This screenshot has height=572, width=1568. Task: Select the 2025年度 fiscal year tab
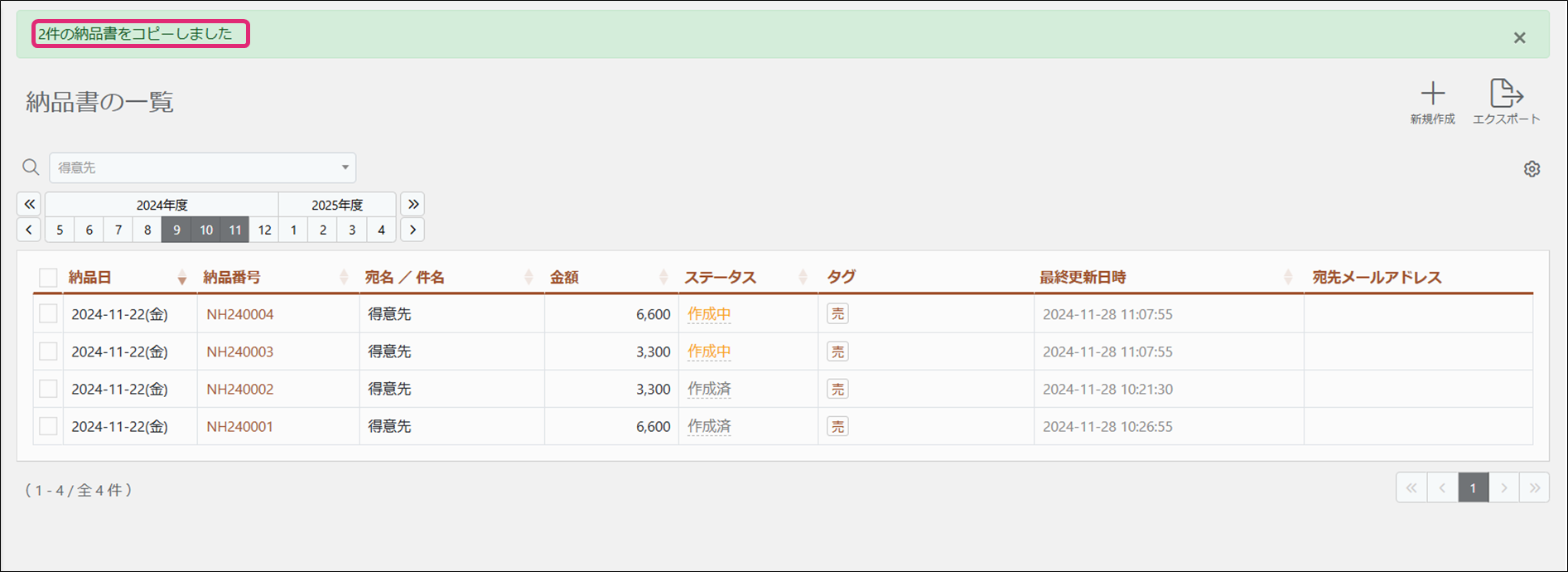[337, 205]
